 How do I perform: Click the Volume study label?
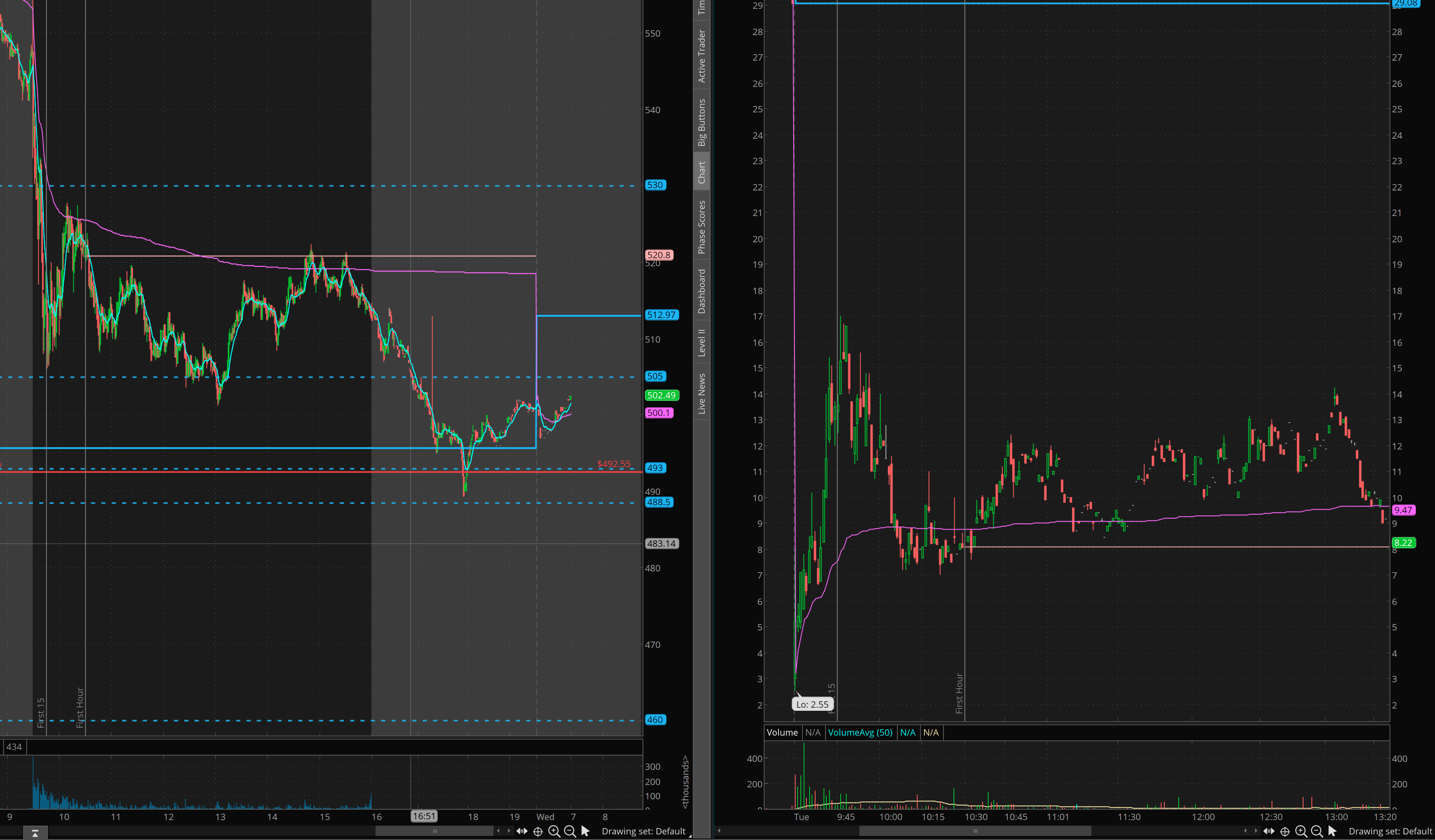tap(782, 732)
